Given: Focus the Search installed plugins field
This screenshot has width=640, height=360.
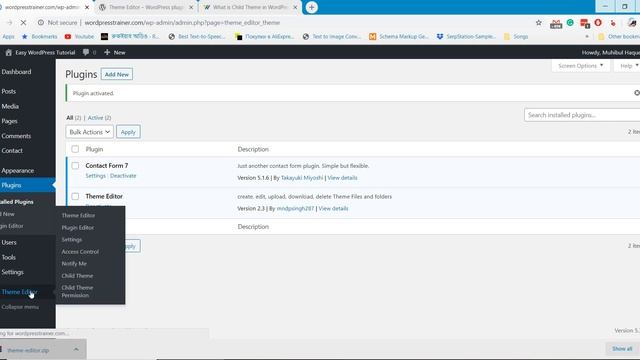Looking at the screenshot, I should pos(582,115).
